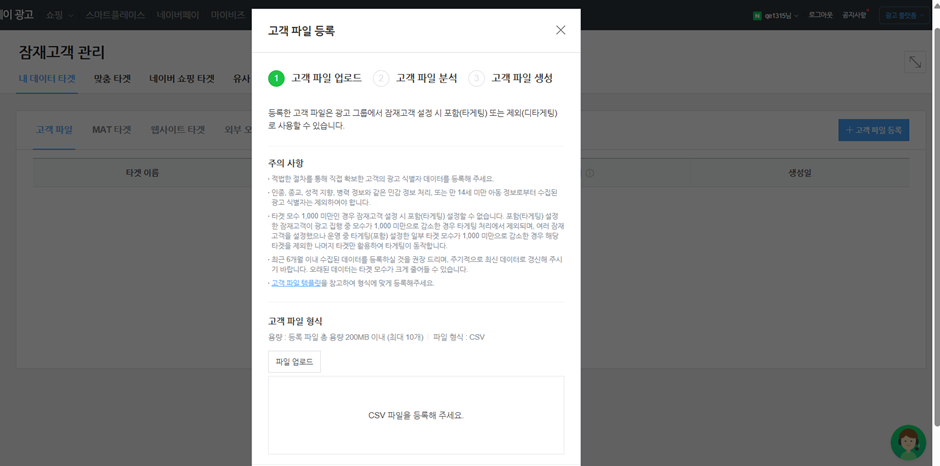Open the account ID dropdown
The width and height of the screenshot is (940, 466).
776,16
